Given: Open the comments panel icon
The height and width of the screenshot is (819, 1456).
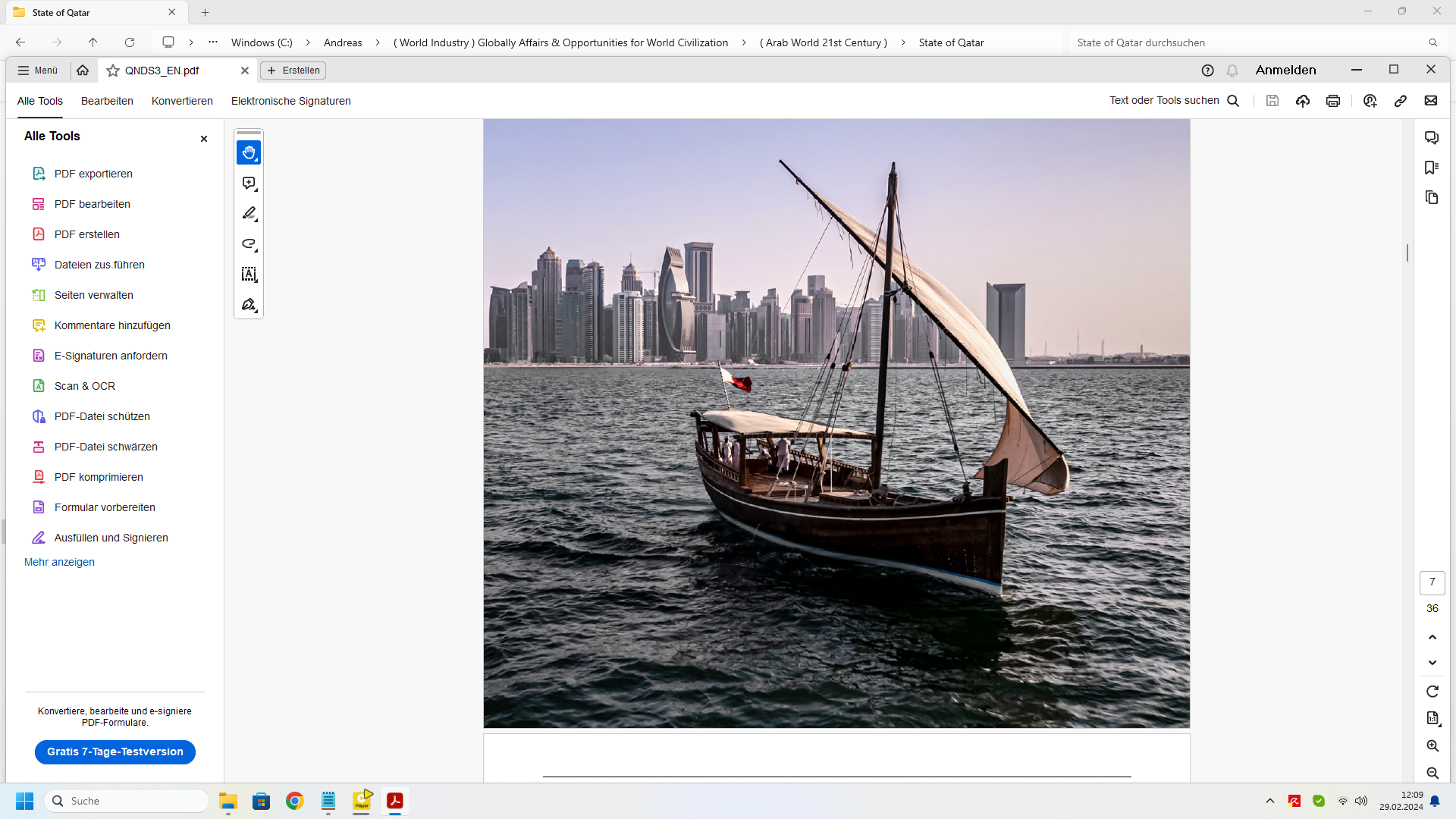Looking at the screenshot, I should pos(1432,137).
